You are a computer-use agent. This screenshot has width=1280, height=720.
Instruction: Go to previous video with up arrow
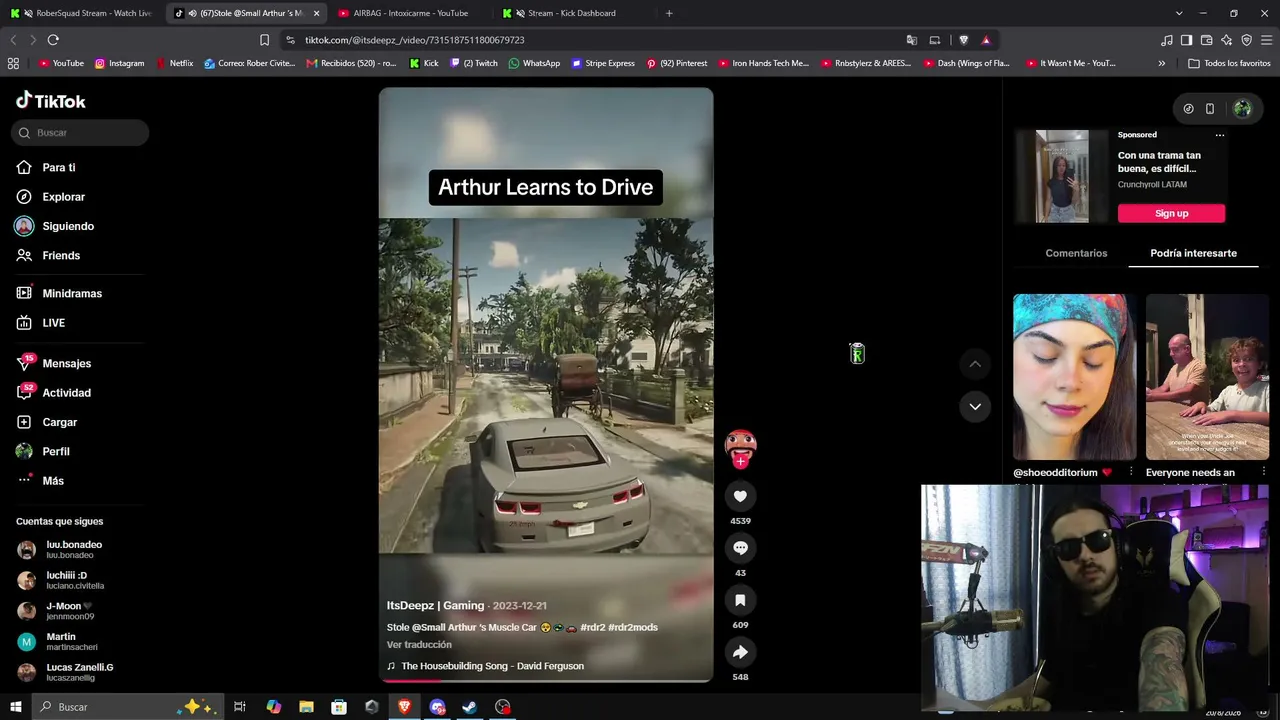tap(975, 364)
